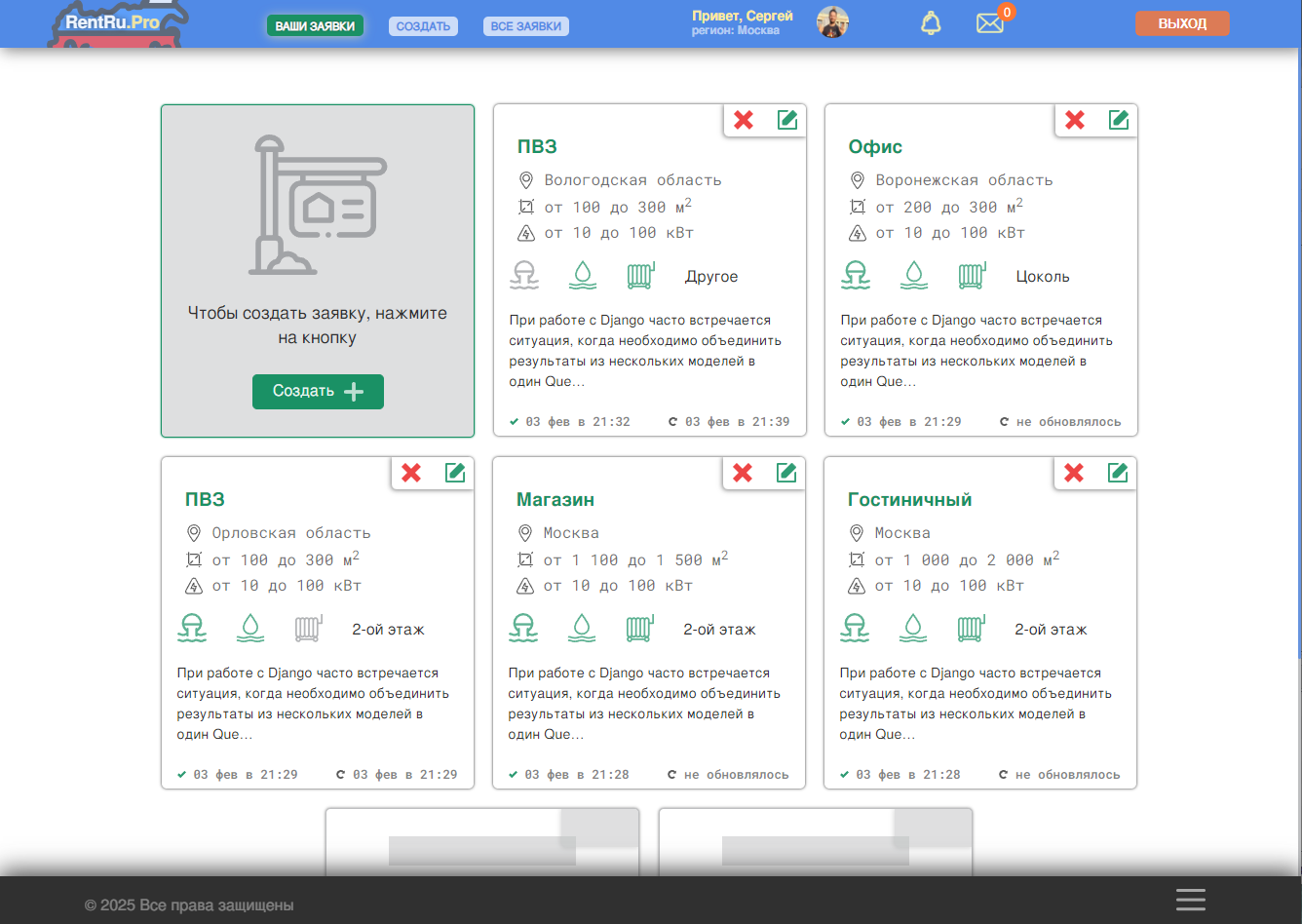Delete the Офис Воронежская область request
This screenshot has height=924, width=1302.
(x=1075, y=120)
